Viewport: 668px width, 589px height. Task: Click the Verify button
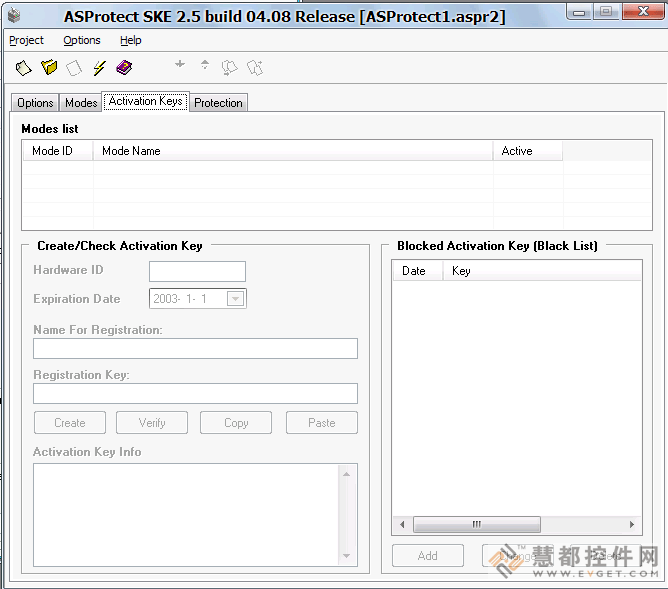click(152, 422)
